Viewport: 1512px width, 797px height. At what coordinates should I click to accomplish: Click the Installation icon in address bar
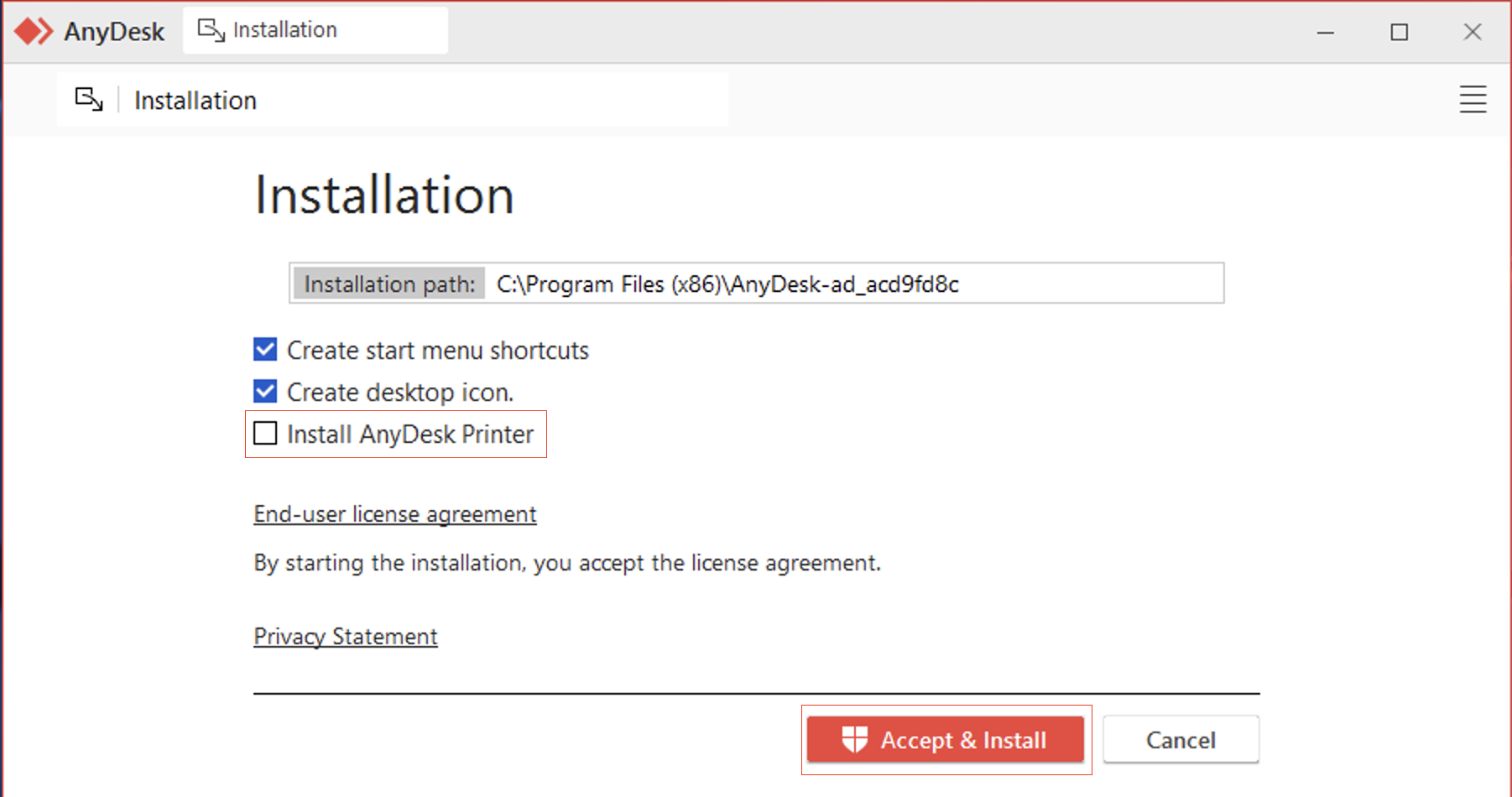(x=89, y=99)
